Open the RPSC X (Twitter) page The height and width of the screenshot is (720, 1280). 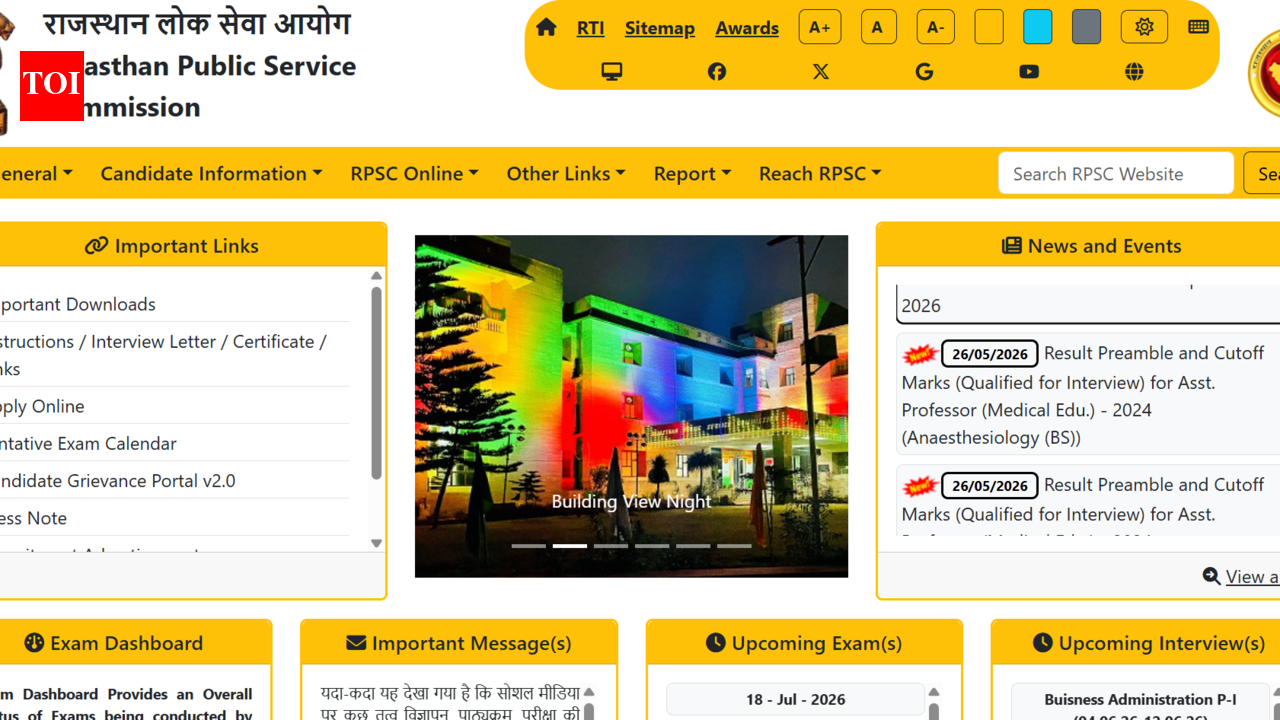click(x=821, y=72)
